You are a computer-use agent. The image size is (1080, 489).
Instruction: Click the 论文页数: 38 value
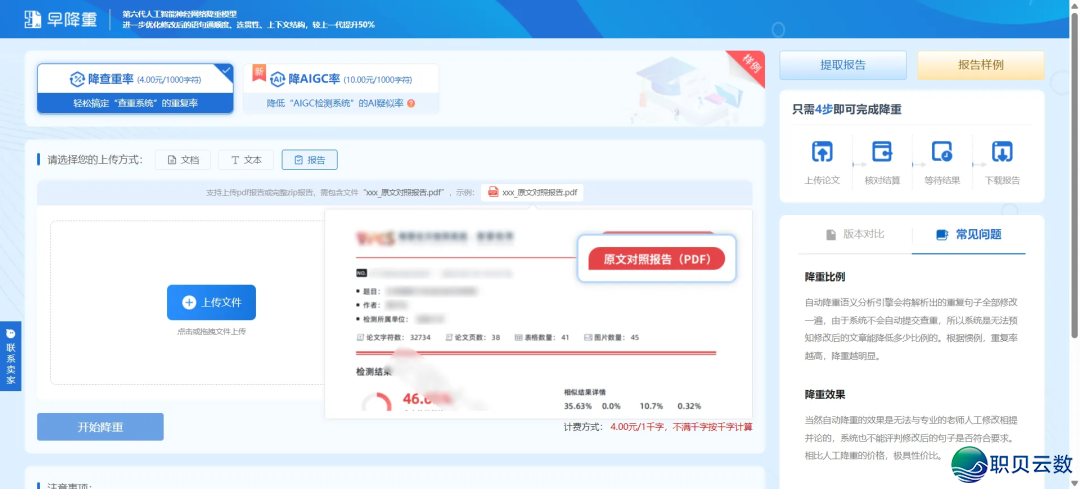473,337
